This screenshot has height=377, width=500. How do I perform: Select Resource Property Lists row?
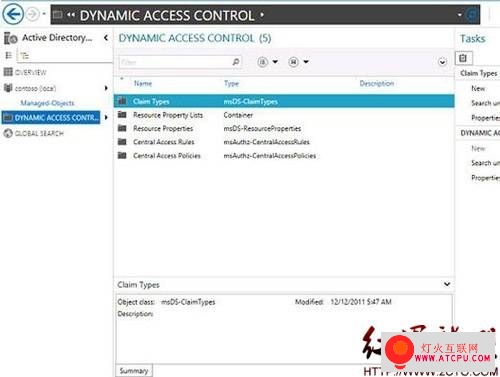click(284, 115)
